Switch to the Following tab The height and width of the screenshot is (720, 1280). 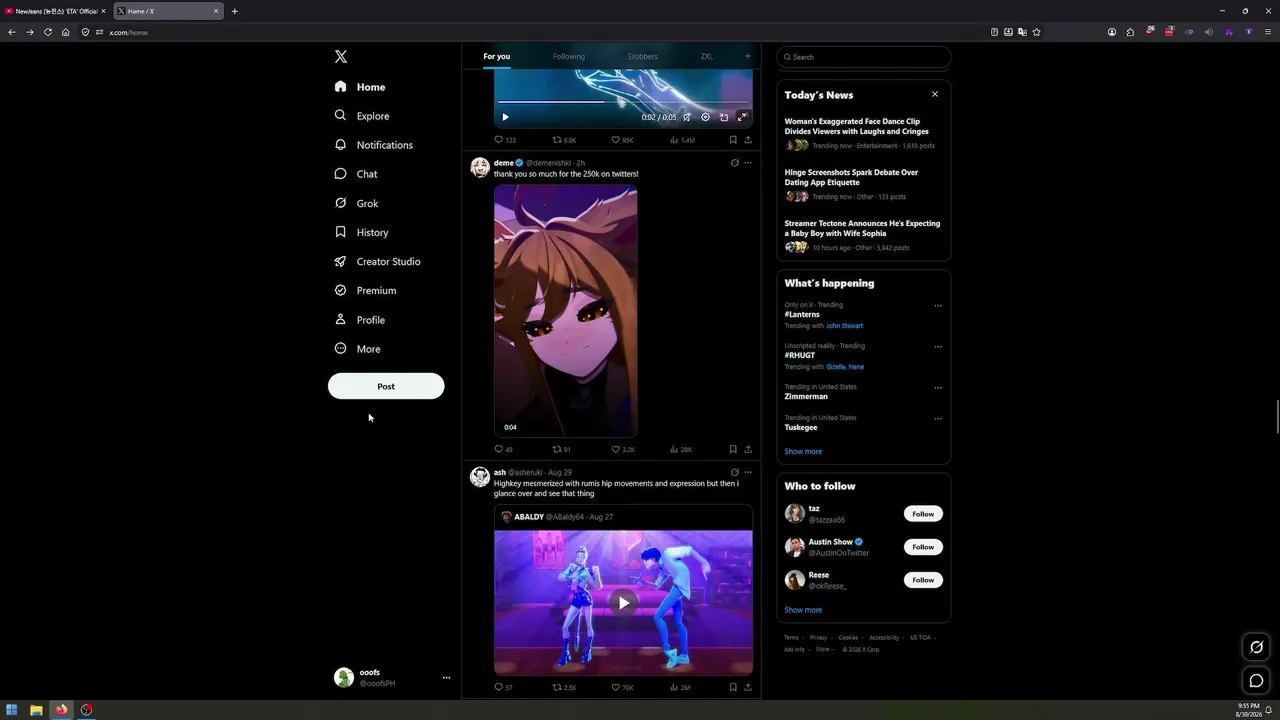569,56
